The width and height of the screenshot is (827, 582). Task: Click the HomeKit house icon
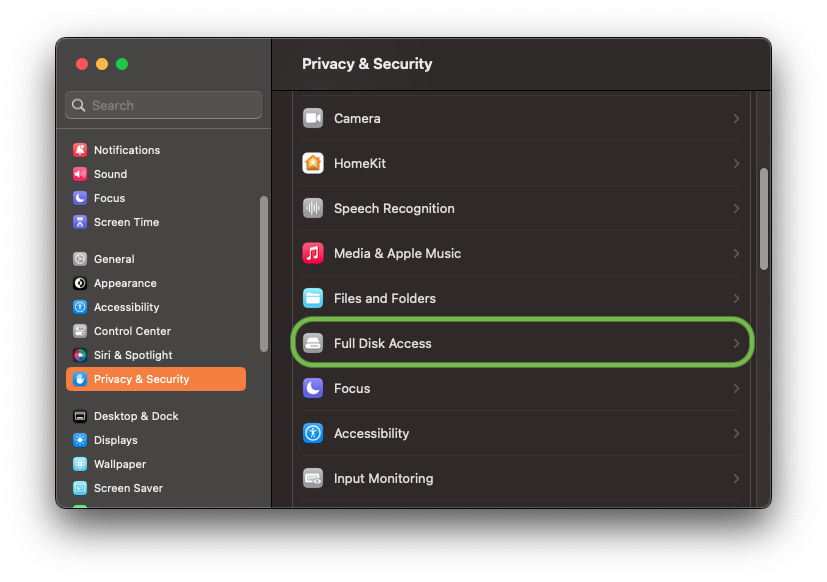(313, 163)
